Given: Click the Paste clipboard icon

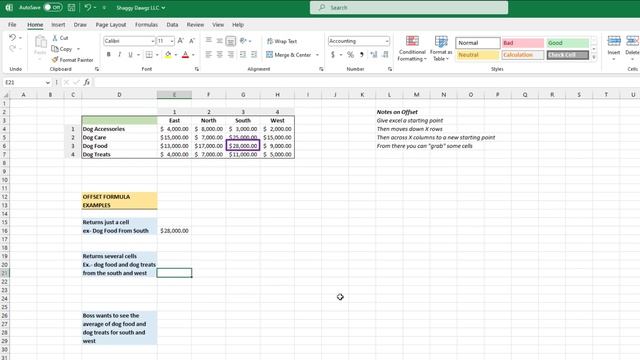Looking at the screenshot, I should (x=40, y=42).
